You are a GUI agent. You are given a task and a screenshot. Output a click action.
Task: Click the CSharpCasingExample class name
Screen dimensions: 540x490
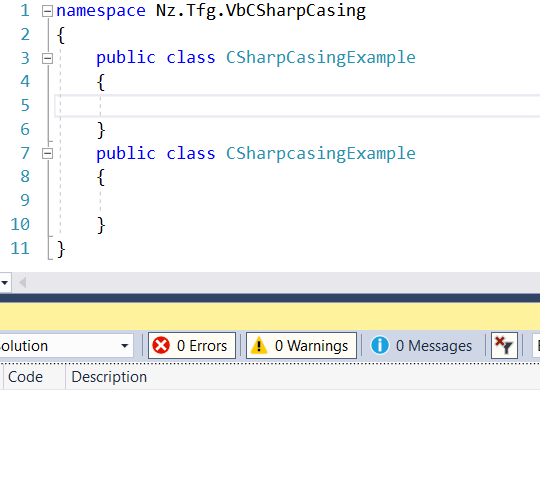point(321,58)
